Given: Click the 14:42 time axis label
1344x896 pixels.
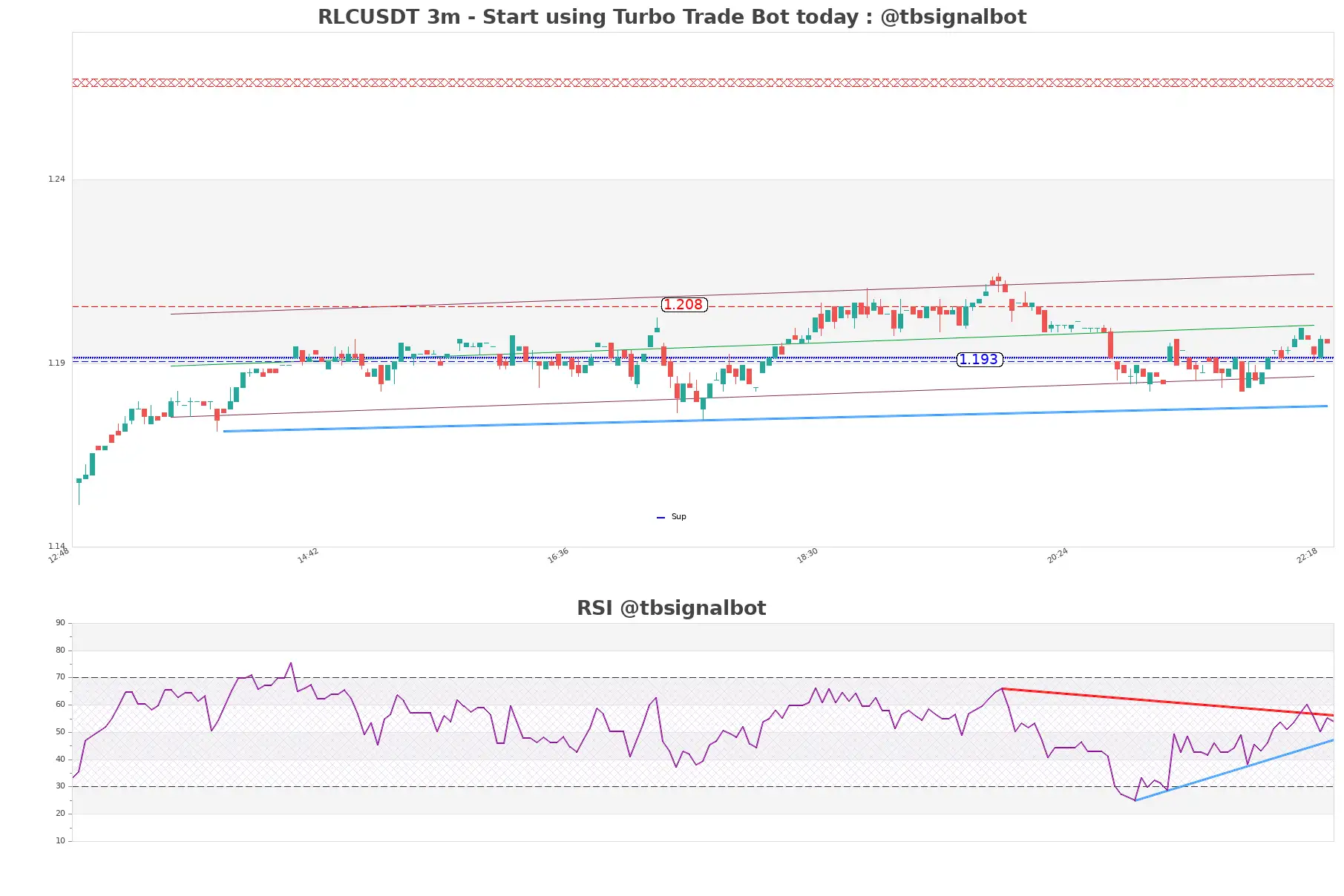Looking at the screenshot, I should pyautogui.click(x=308, y=556).
